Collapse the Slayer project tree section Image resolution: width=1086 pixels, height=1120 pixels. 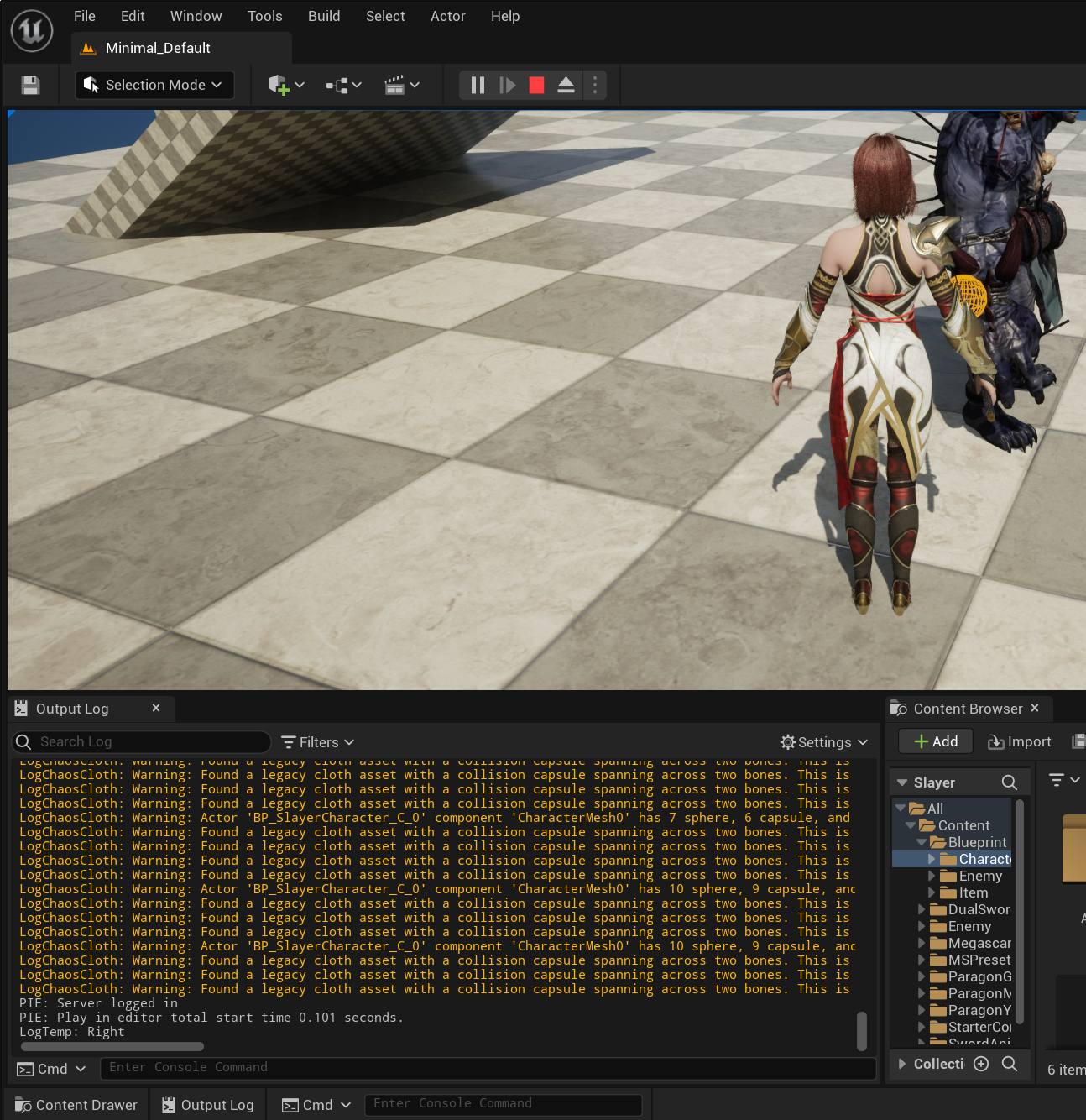point(902,782)
